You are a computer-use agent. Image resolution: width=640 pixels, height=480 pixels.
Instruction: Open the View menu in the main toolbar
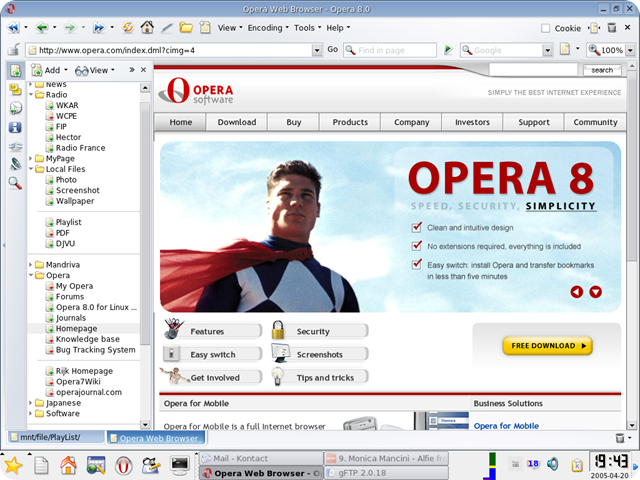(x=230, y=28)
